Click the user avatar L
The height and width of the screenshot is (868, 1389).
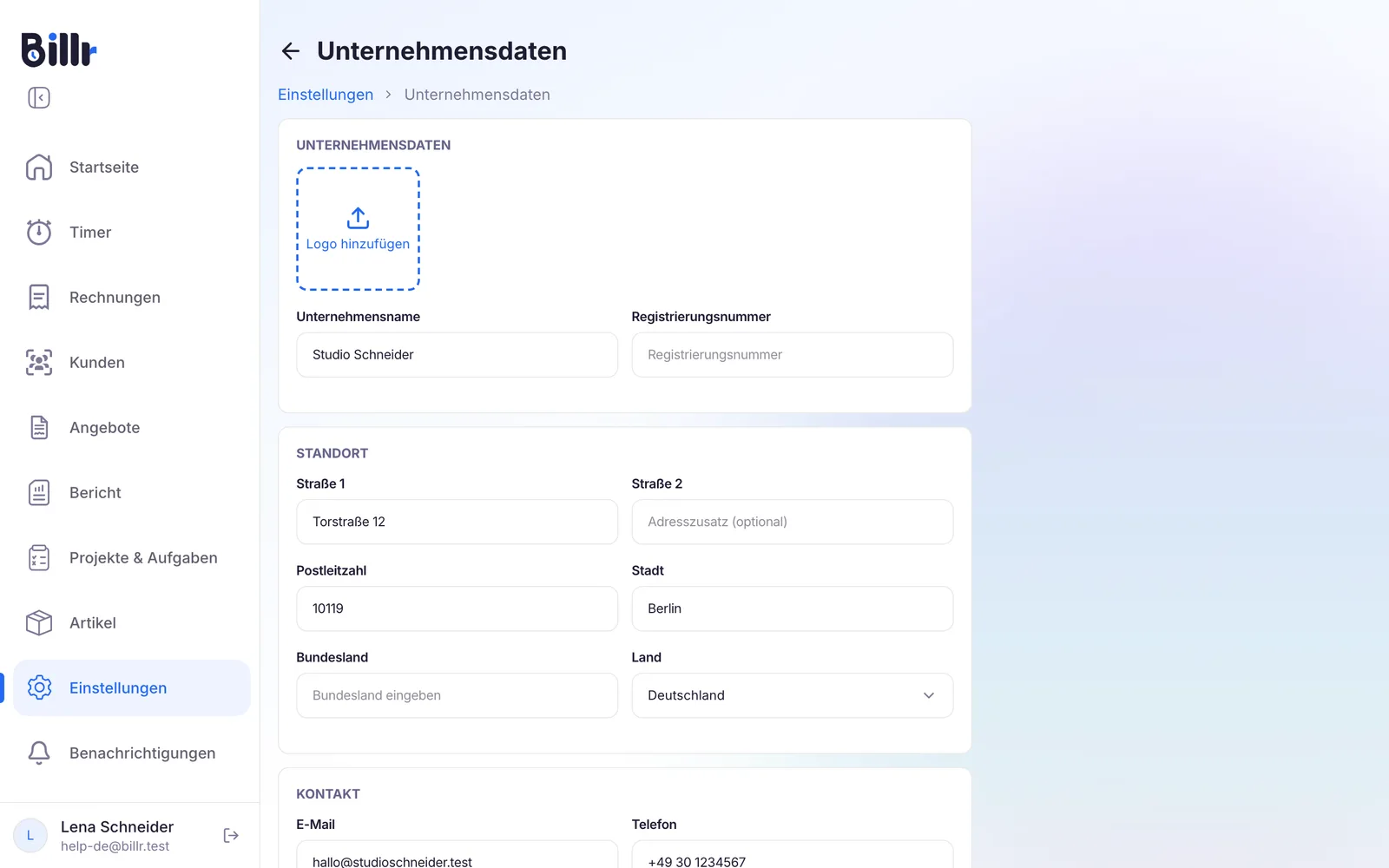click(30, 835)
